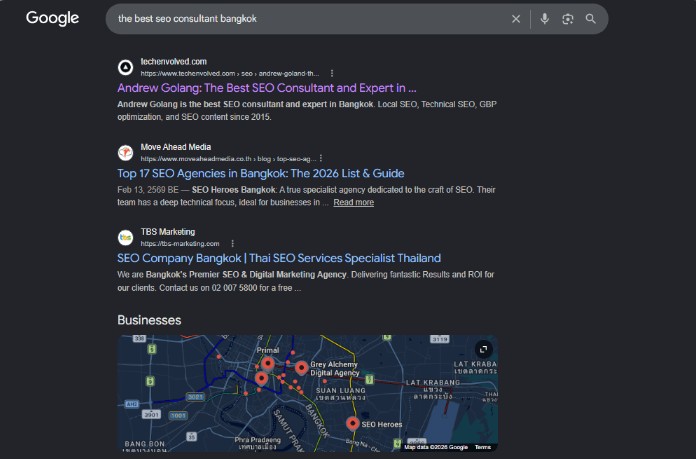Click the Google logo
The image size is (696, 459).
pyautogui.click(x=52, y=18)
